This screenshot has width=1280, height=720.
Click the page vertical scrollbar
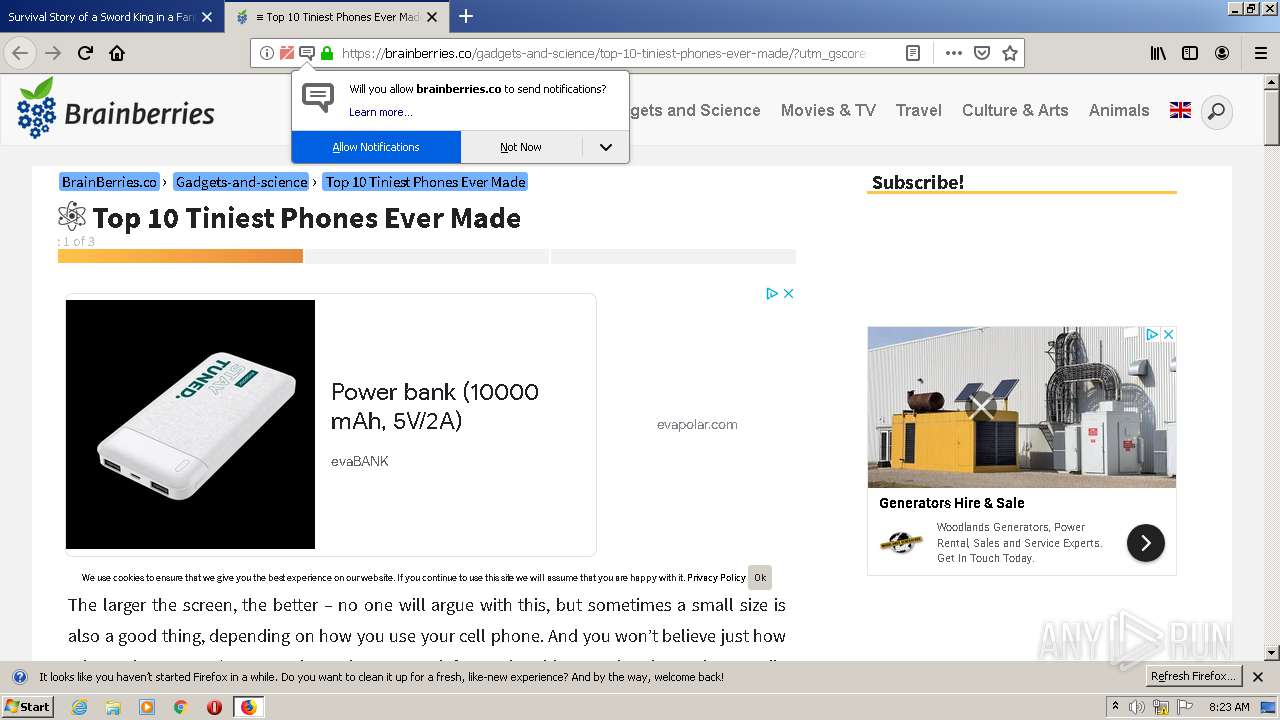(1272, 367)
